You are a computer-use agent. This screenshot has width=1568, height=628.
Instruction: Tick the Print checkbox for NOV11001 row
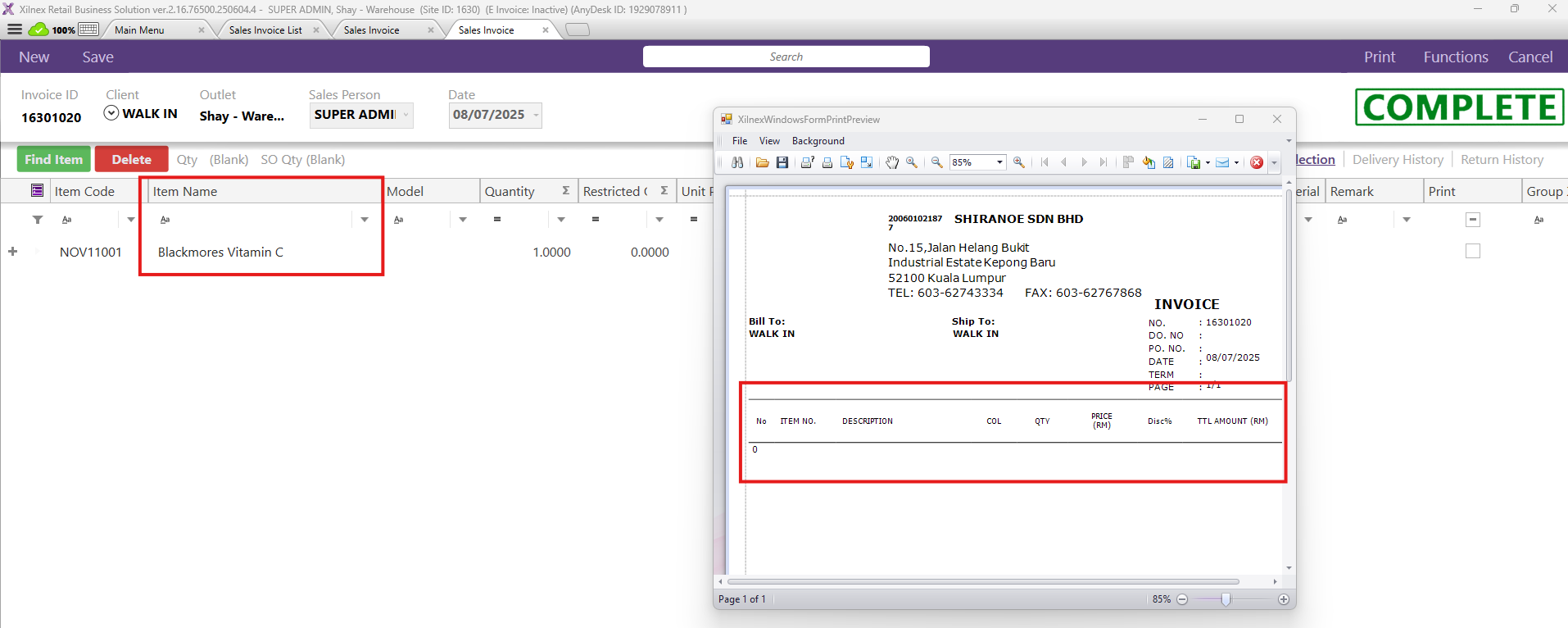pyautogui.click(x=1472, y=252)
